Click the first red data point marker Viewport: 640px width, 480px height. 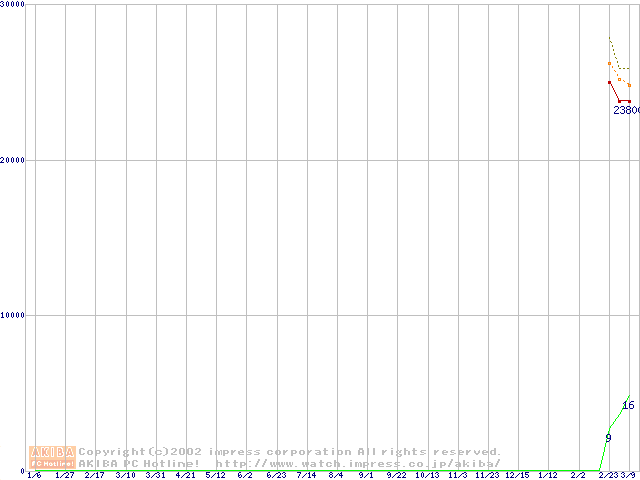coord(609,83)
